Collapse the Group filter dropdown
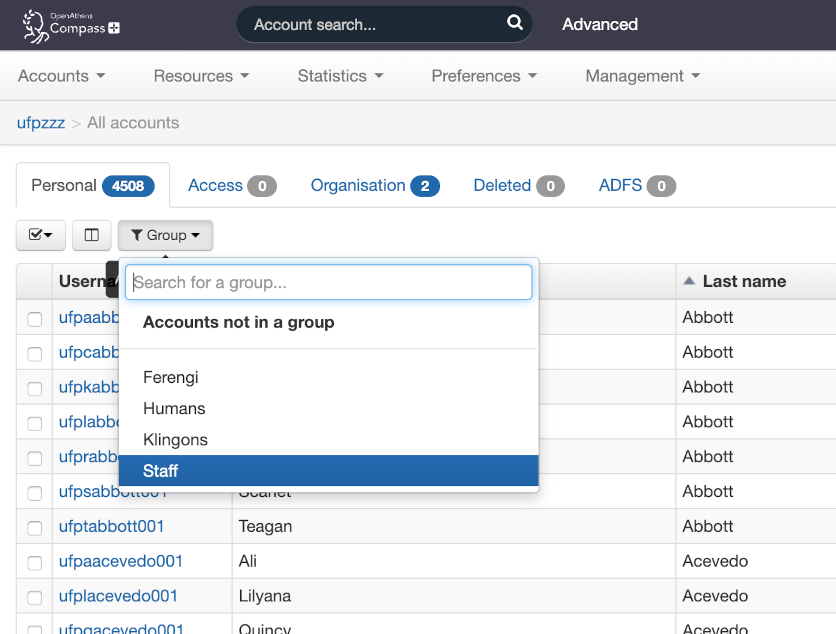The image size is (836, 634). tap(165, 235)
